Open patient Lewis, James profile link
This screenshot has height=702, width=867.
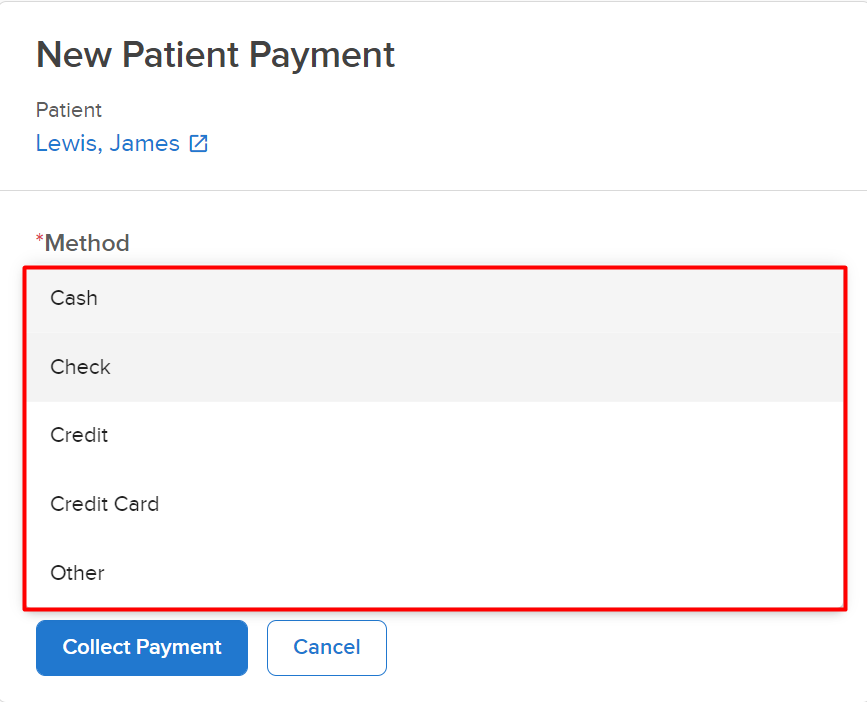108,144
